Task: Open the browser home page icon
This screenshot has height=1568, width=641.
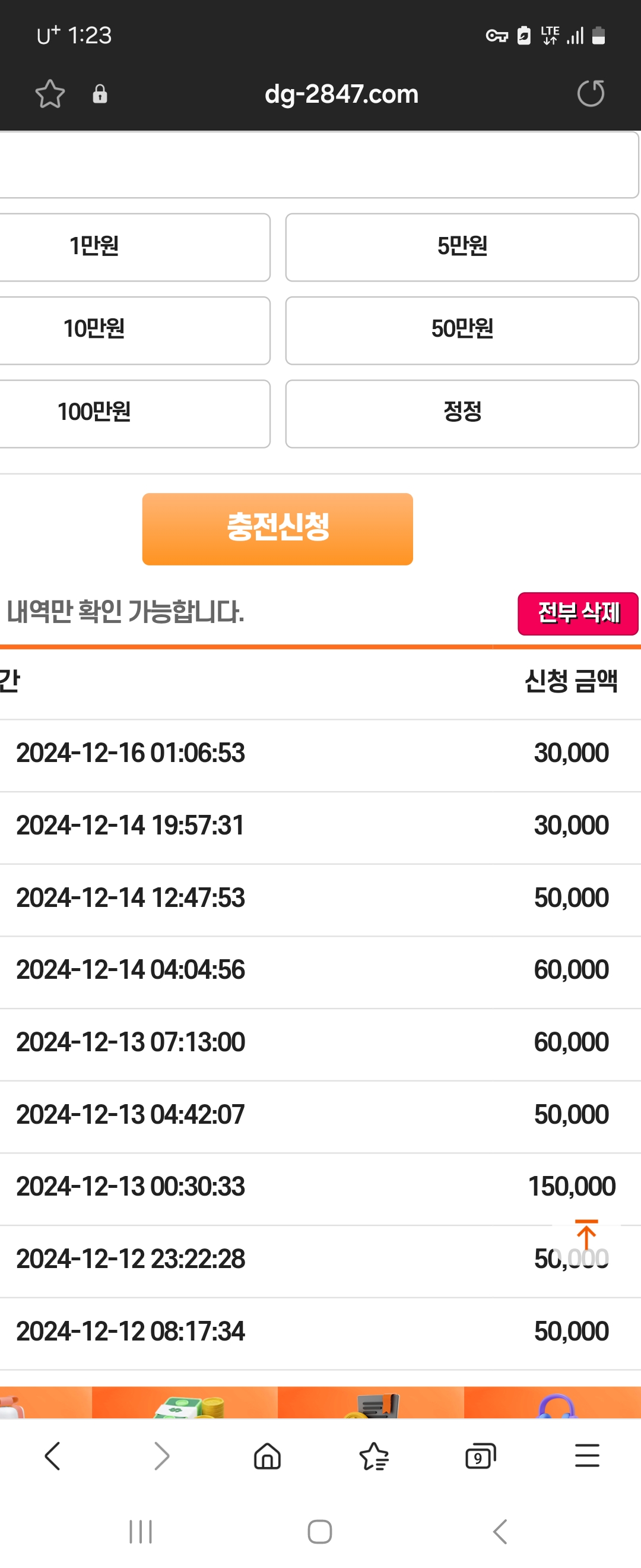Action: 267,1456
